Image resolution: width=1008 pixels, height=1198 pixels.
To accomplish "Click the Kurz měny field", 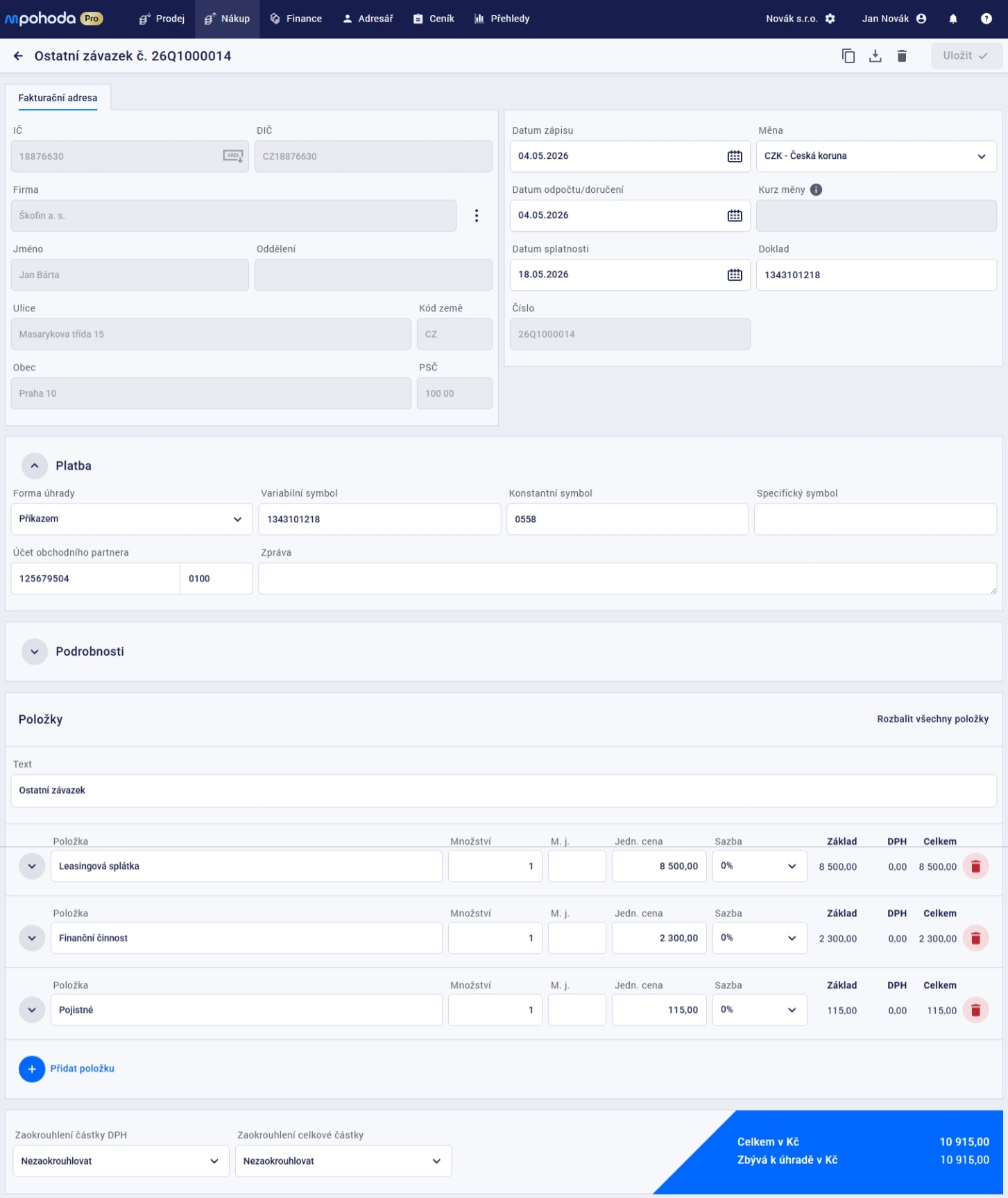I will [x=876, y=216].
